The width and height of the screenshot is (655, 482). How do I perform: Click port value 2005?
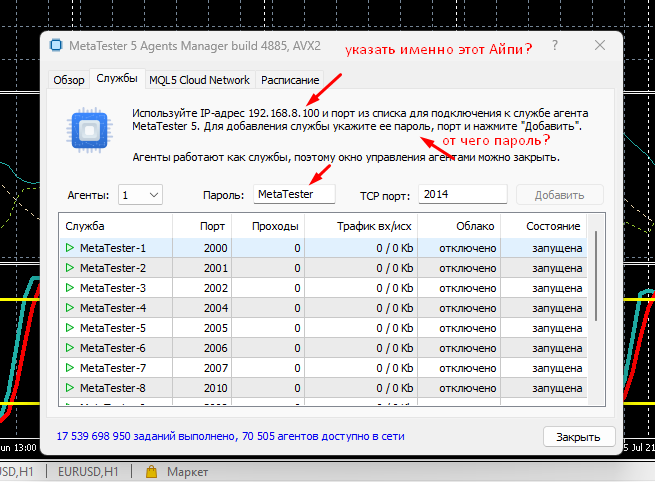[216, 328]
